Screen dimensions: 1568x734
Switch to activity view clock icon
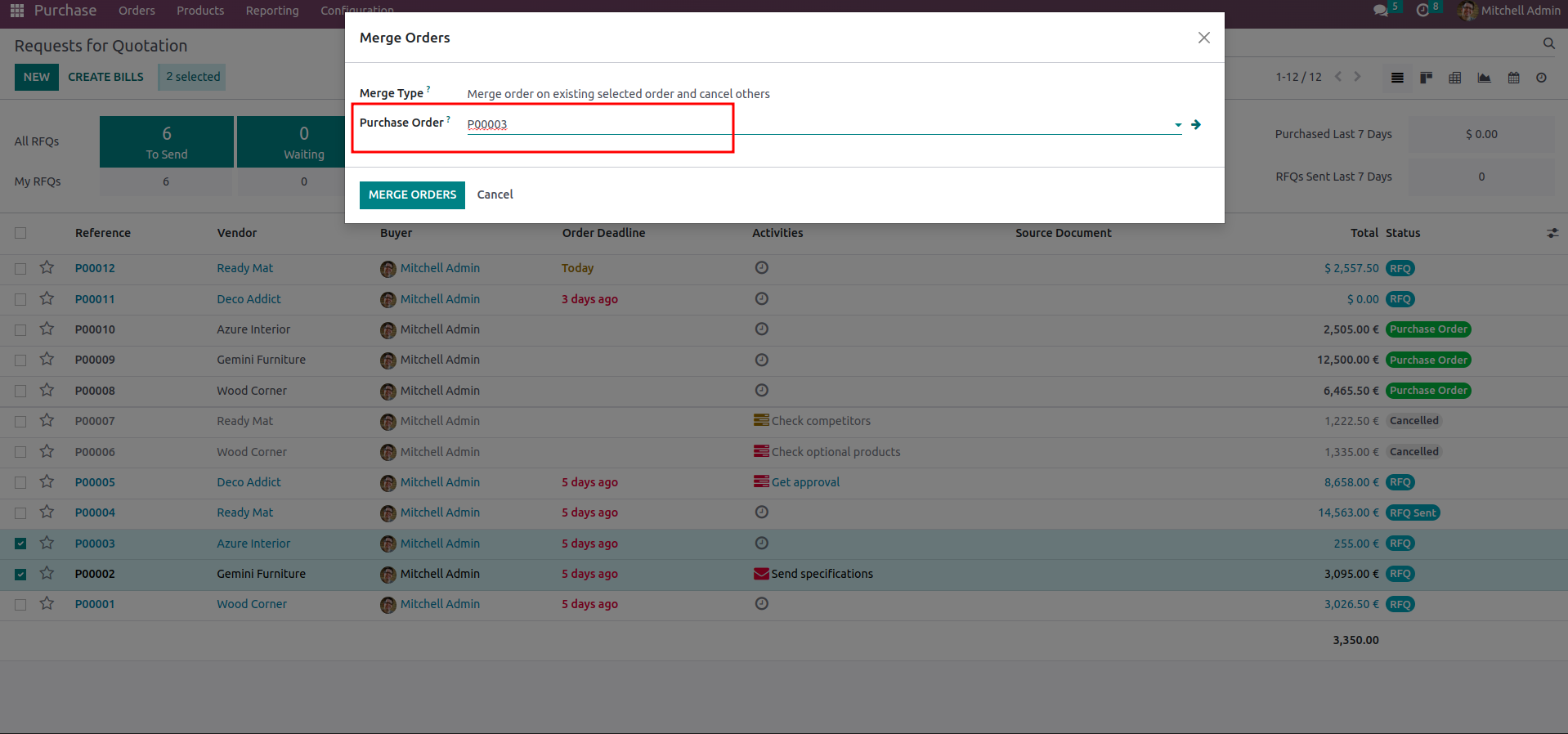[1541, 78]
